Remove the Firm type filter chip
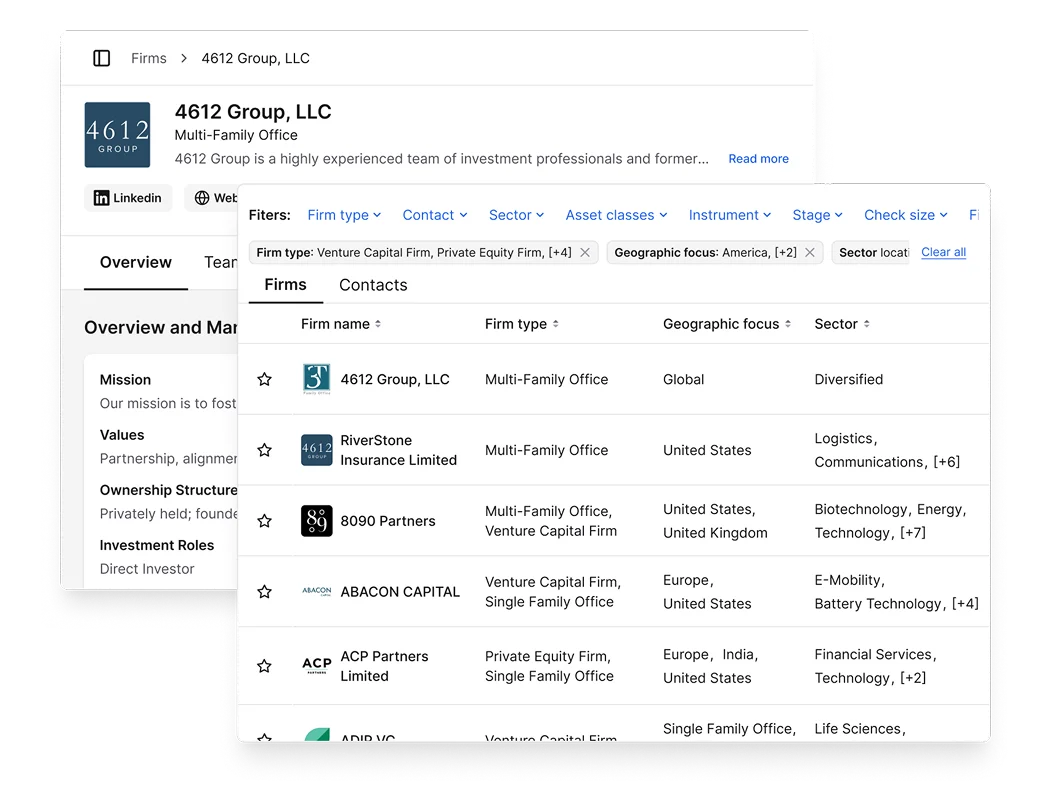 coord(585,252)
